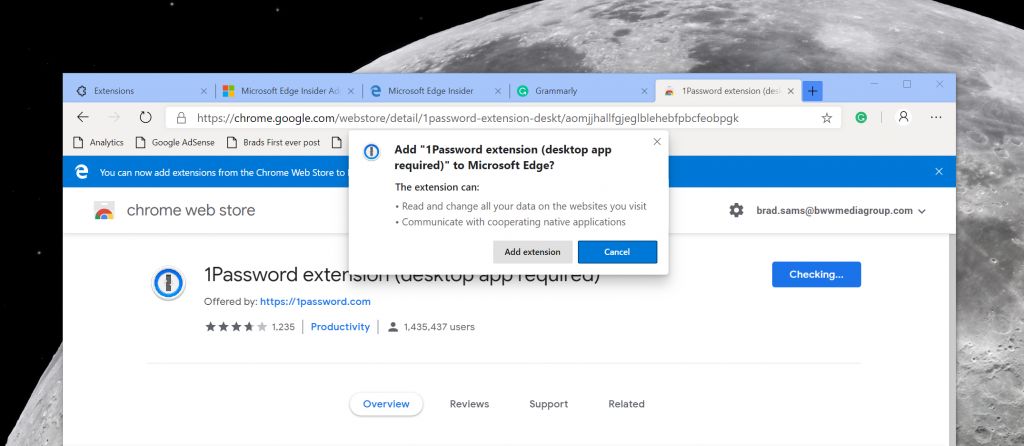This screenshot has height=446, width=1024.
Task: Open the Productivity category link
Action: (340, 327)
